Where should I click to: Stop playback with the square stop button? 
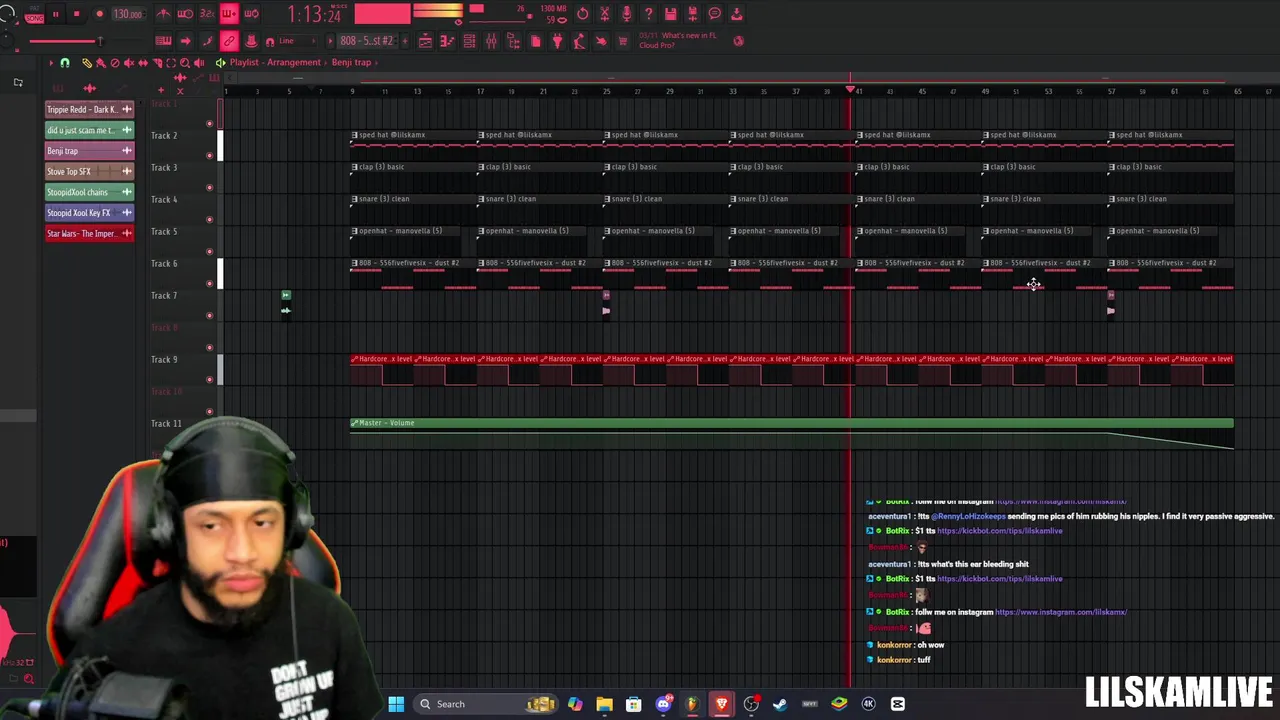click(76, 14)
